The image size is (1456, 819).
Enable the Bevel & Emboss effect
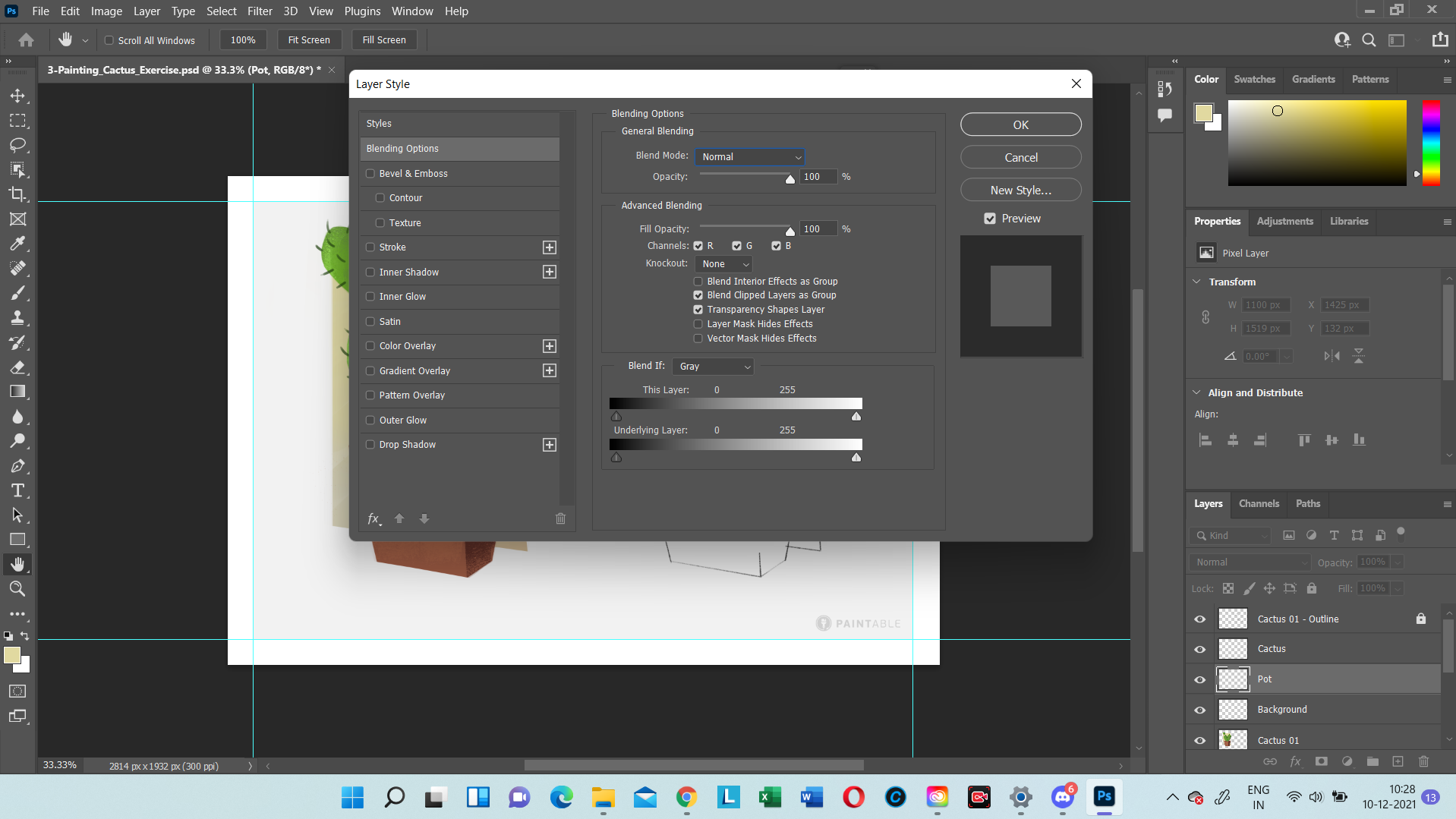pyautogui.click(x=370, y=173)
